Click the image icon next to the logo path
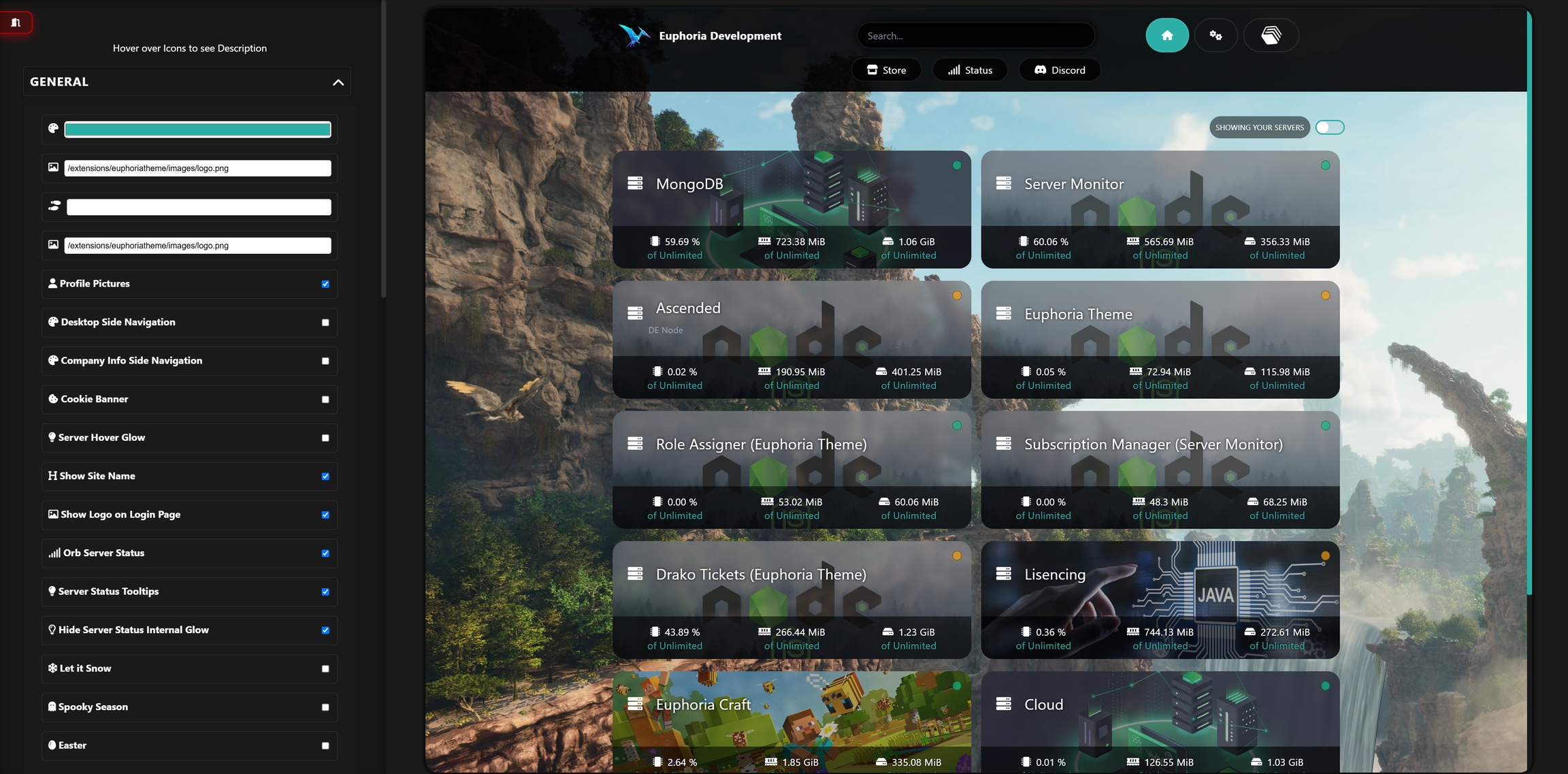This screenshot has height=774, width=1568. tap(53, 166)
